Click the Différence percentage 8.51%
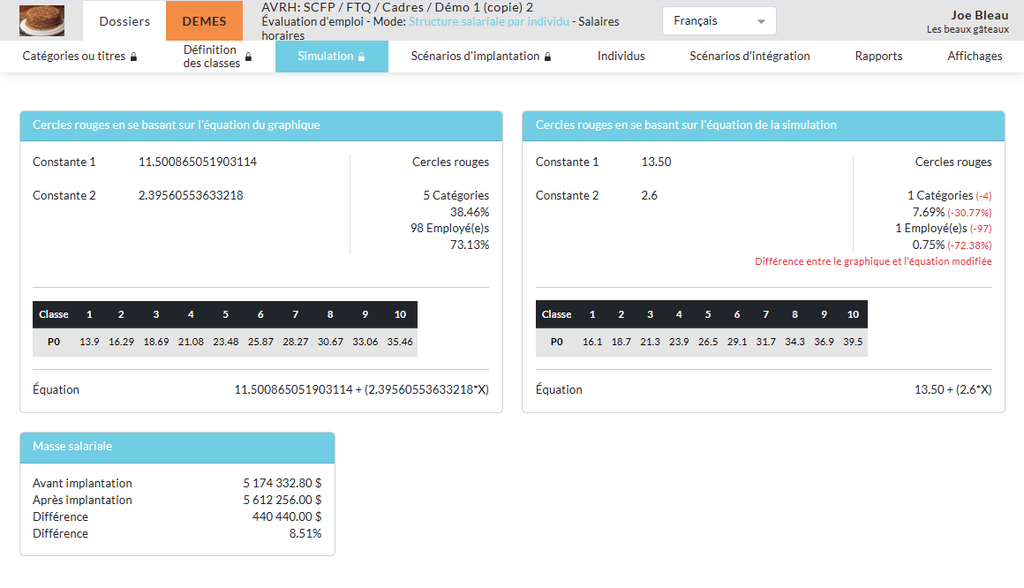This screenshot has width=1024, height=588. point(306,534)
